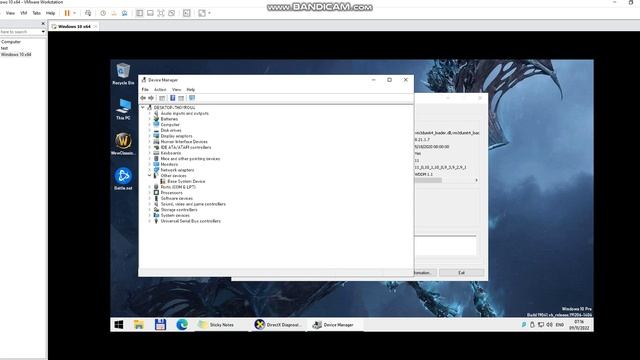640x360 pixels.
Task: Click the Unity mode toolbar icon
Action: click(171, 13)
